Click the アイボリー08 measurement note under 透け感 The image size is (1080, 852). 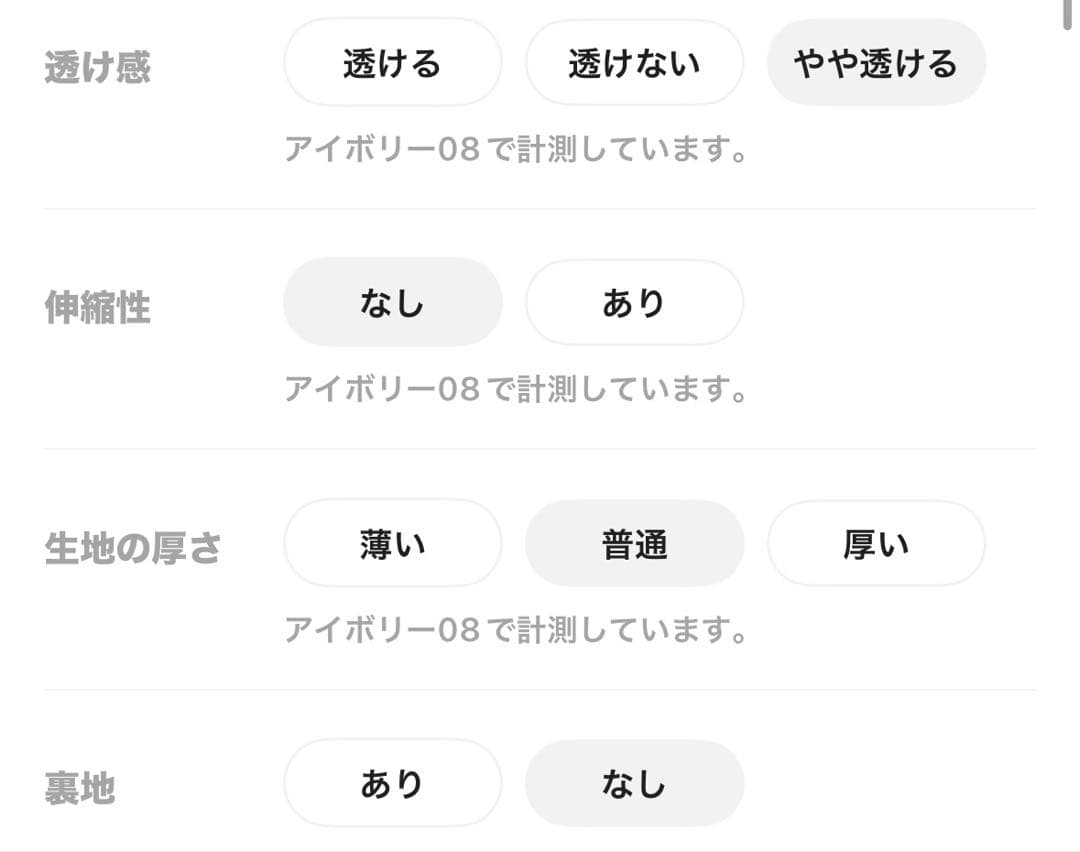click(515, 148)
